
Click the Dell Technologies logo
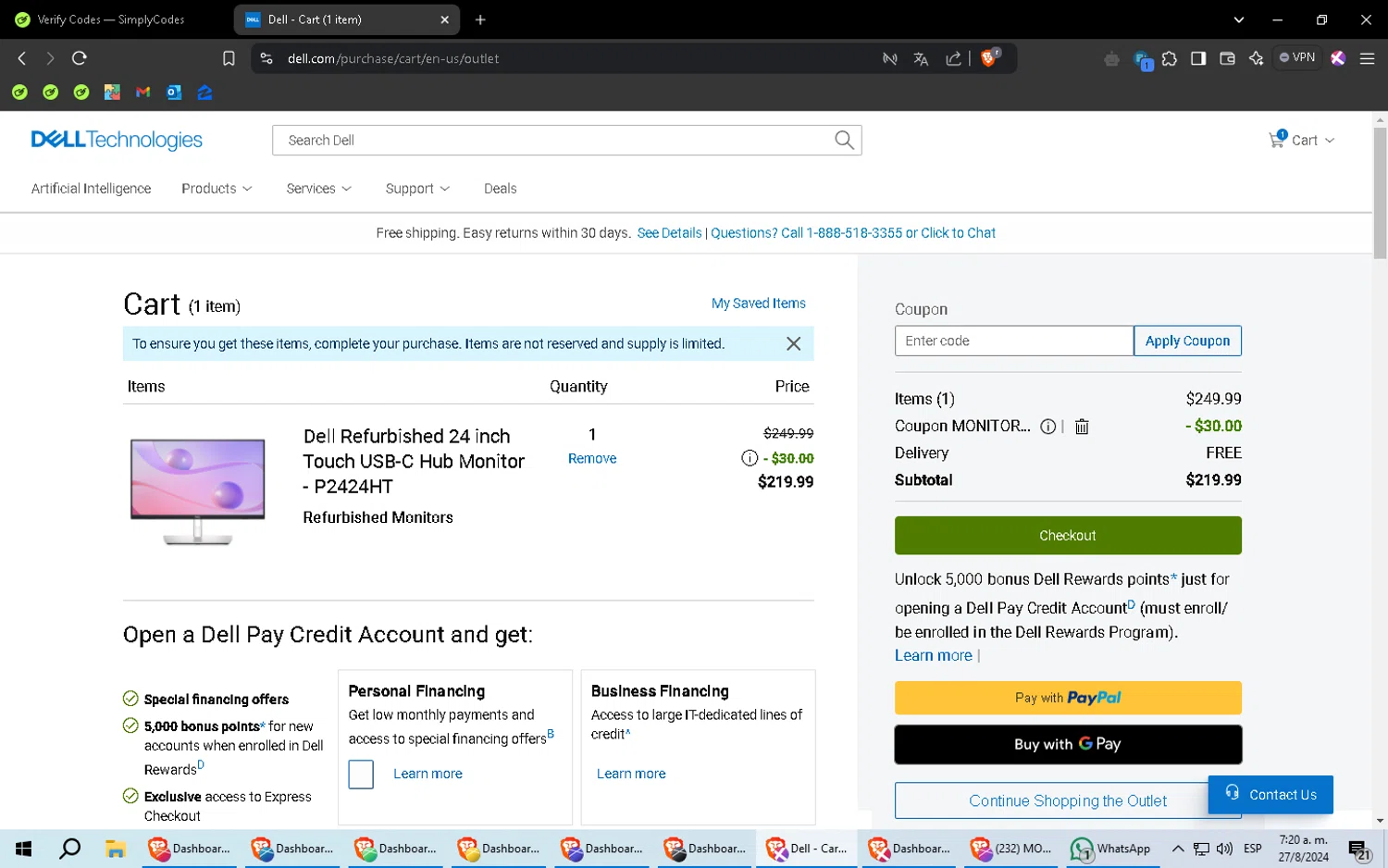point(117,140)
